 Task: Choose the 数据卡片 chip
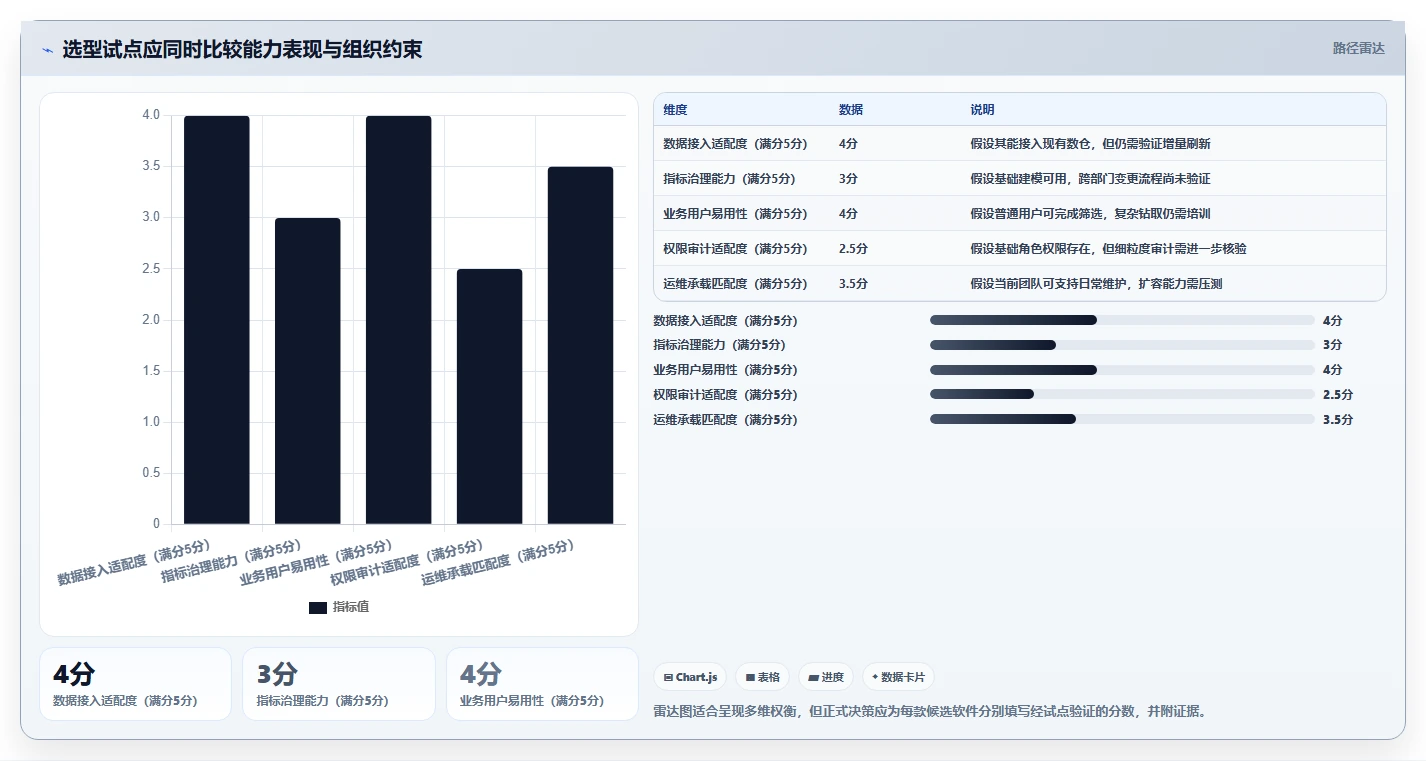[898, 677]
